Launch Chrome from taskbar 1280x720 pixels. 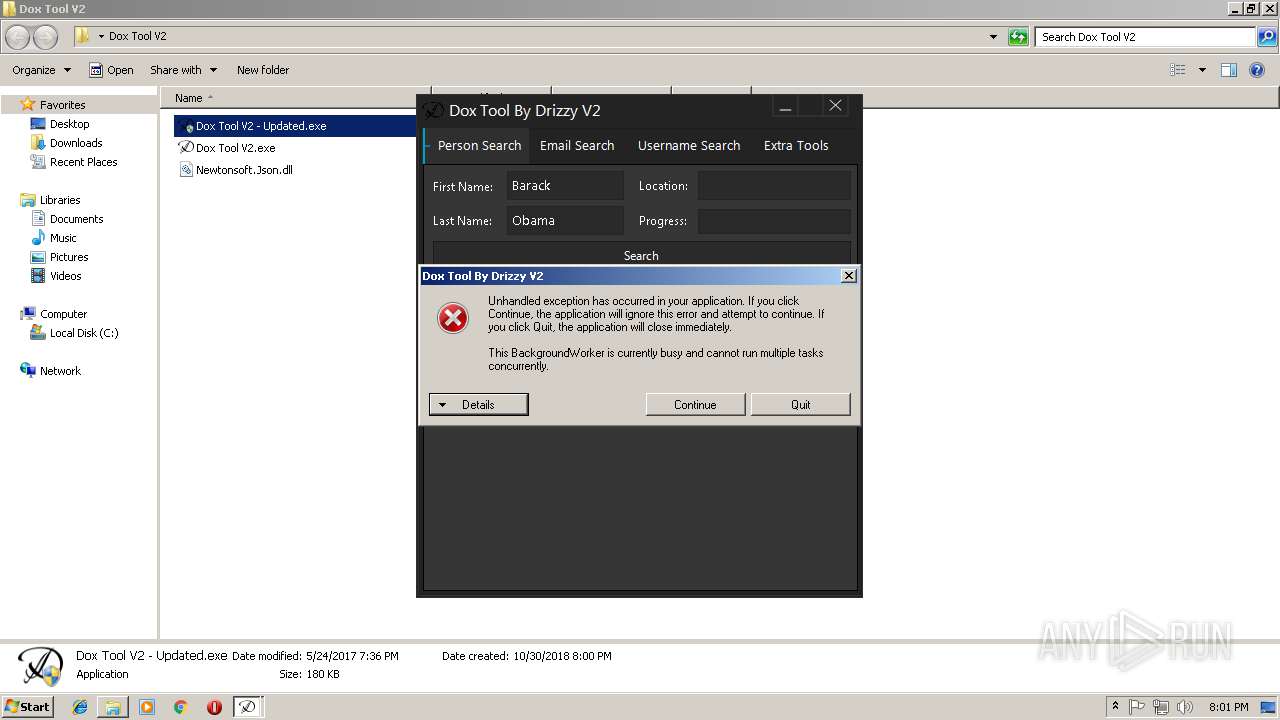181,707
